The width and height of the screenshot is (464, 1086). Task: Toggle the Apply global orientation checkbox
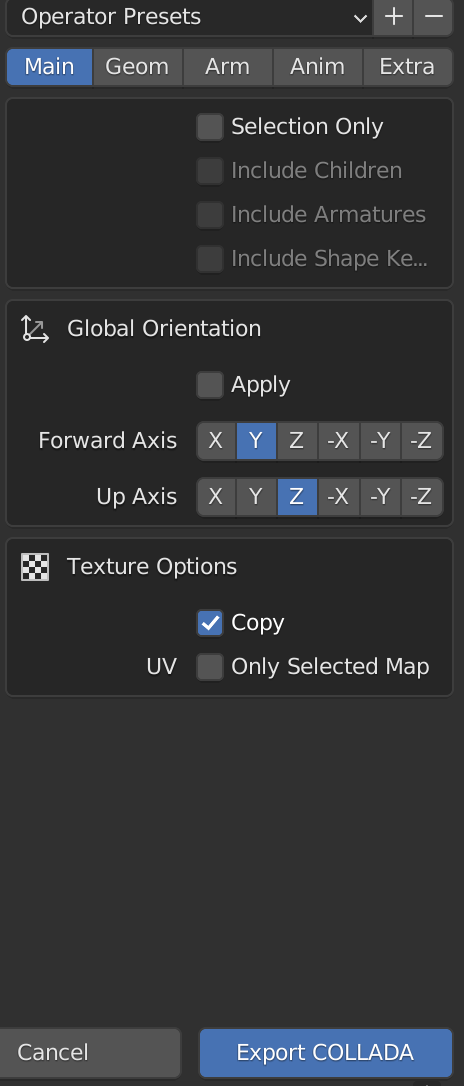(x=210, y=384)
